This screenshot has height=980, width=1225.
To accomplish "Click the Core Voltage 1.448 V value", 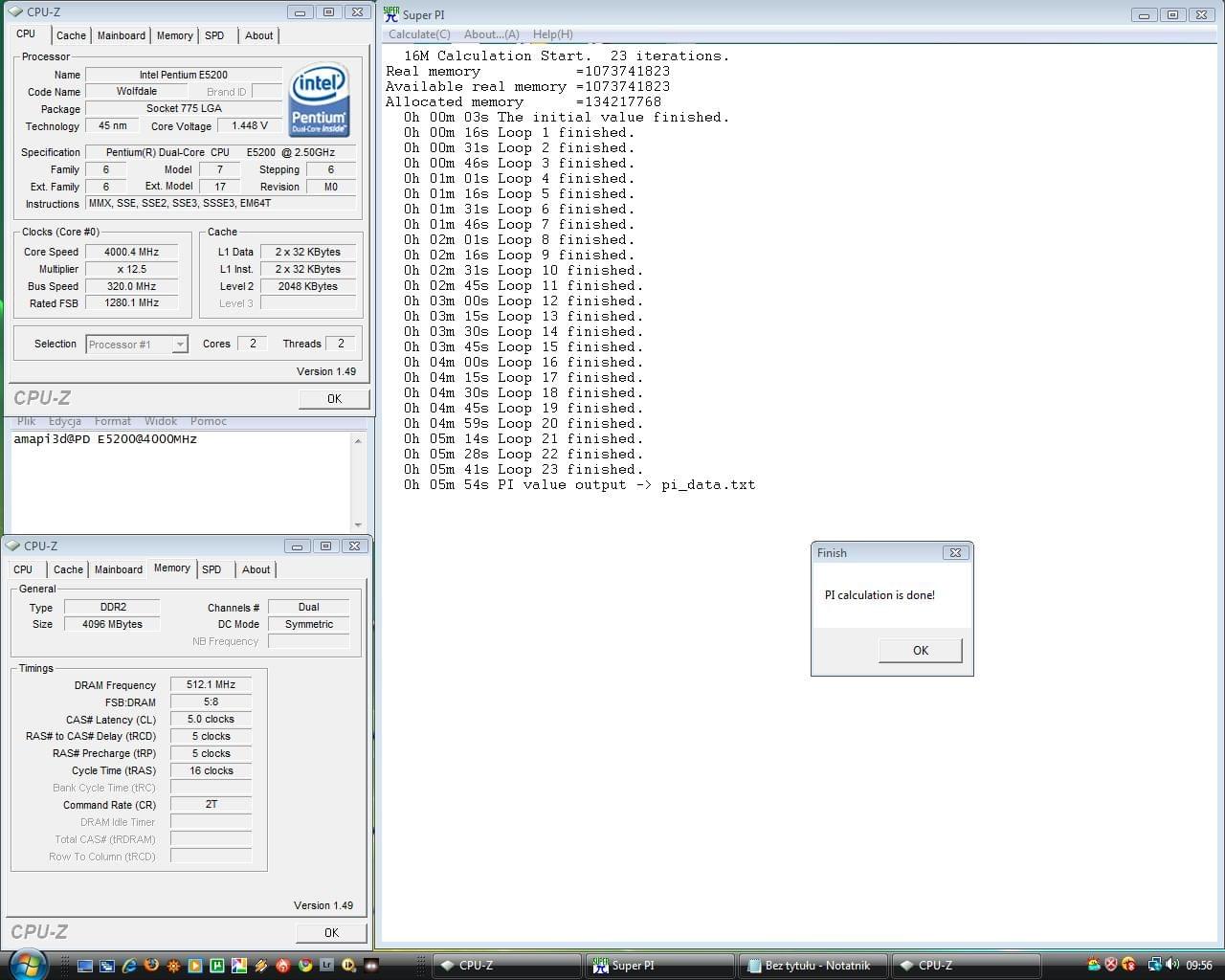I will [x=249, y=125].
